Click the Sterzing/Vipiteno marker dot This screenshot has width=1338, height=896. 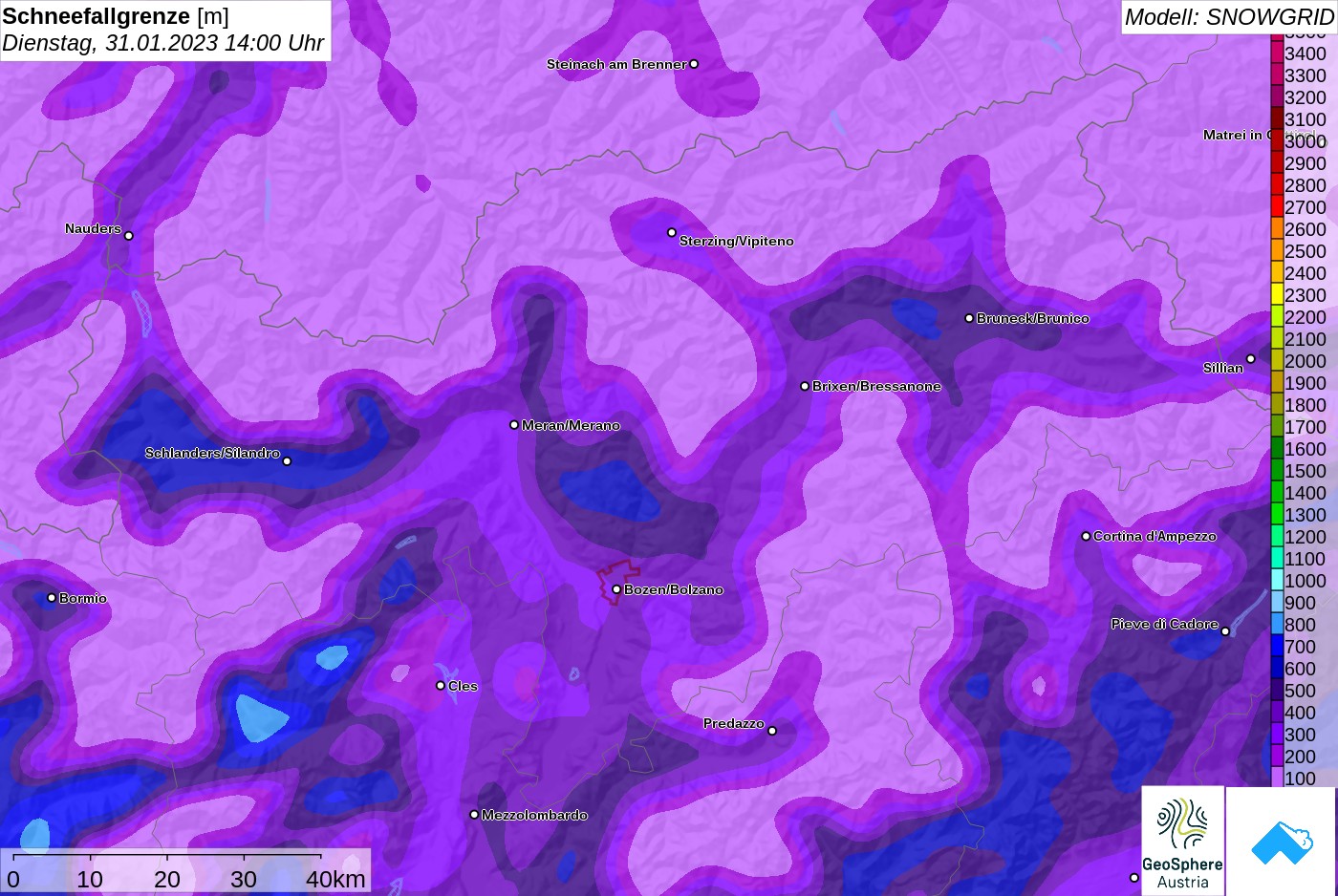pyautogui.click(x=672, y=232)
